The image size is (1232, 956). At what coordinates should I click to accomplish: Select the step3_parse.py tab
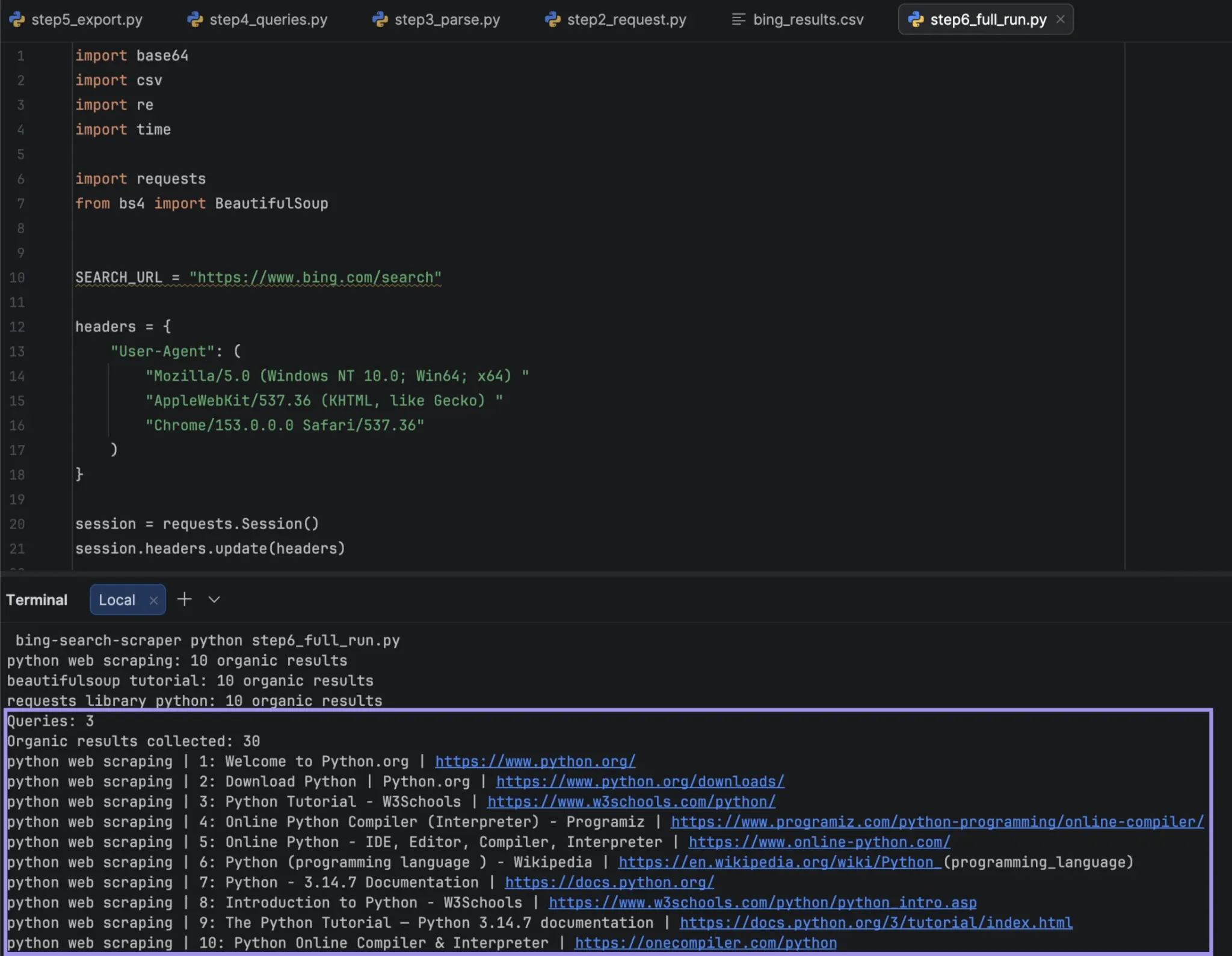point(437,19)
